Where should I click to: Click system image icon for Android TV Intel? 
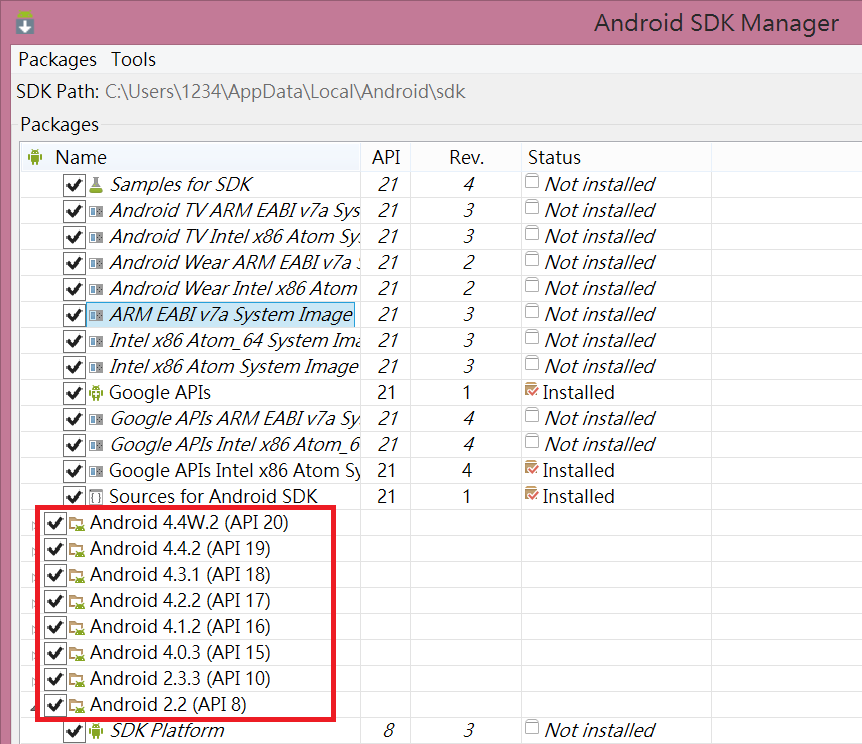coord(96,237)
